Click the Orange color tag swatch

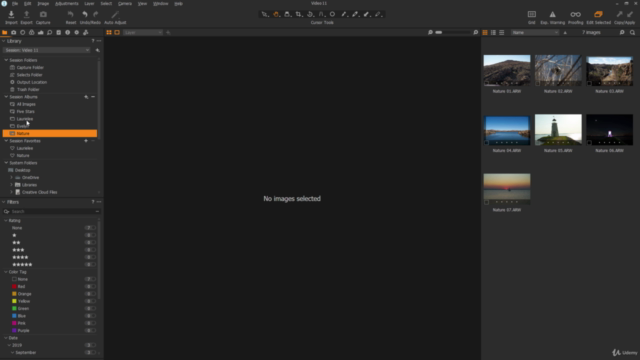pyautogui.click(x=14, y=294)
